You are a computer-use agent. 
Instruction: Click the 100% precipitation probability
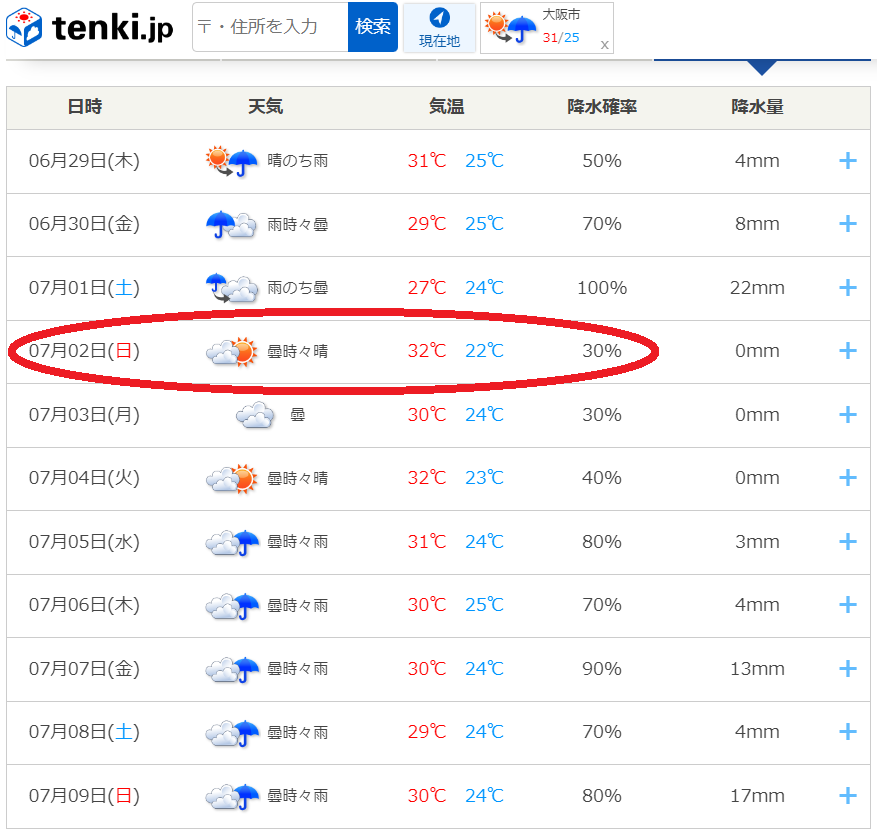(x=602, y=288)
